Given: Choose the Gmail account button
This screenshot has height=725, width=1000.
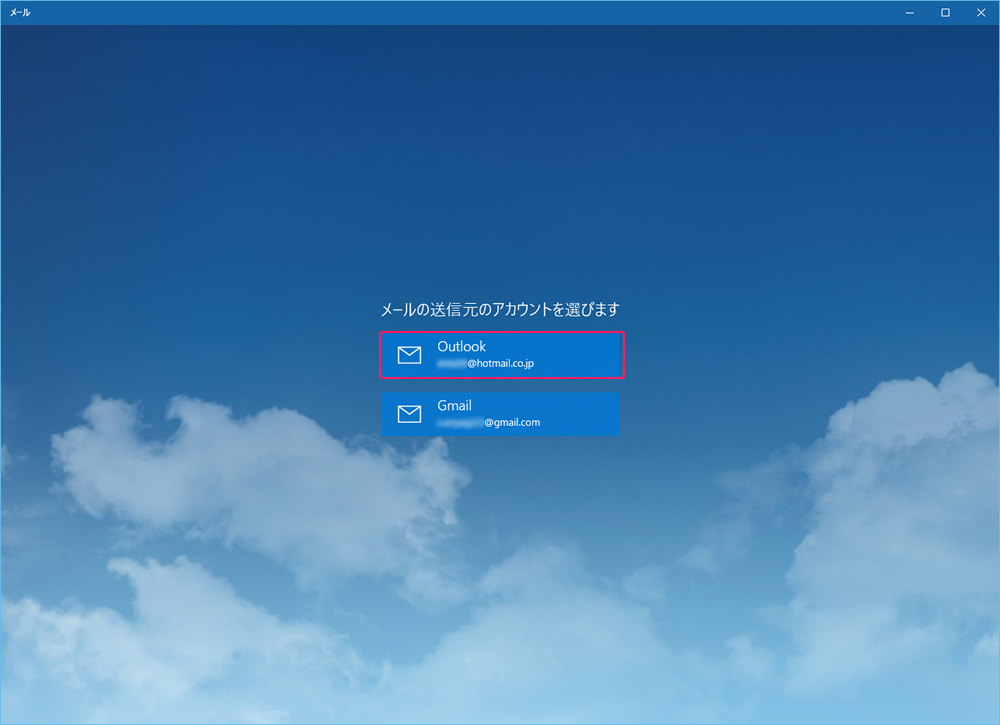Looking at the screenshot, I should [500, 414].
